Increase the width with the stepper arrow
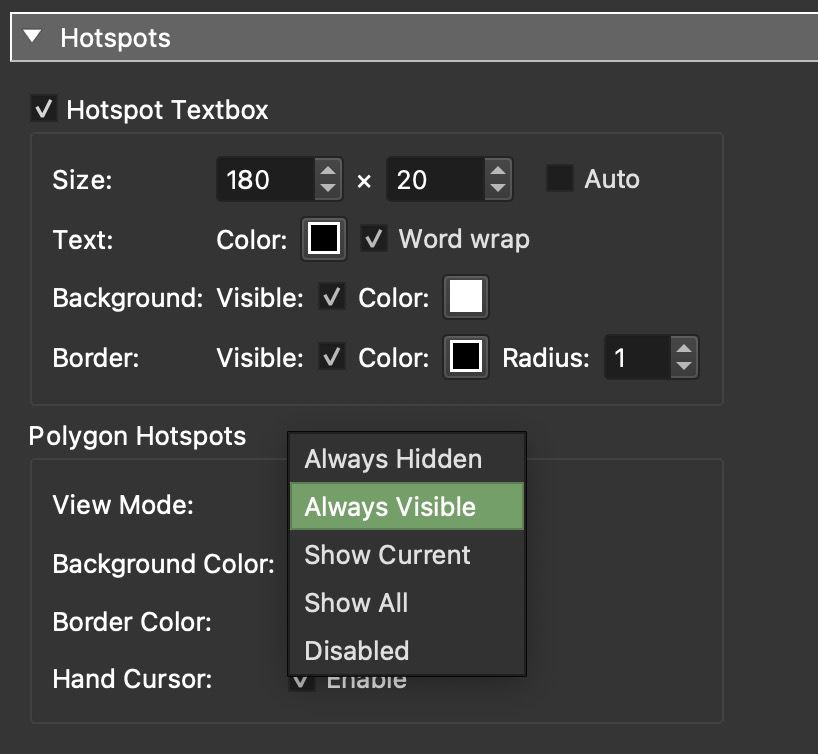 (x=327, y=171)
